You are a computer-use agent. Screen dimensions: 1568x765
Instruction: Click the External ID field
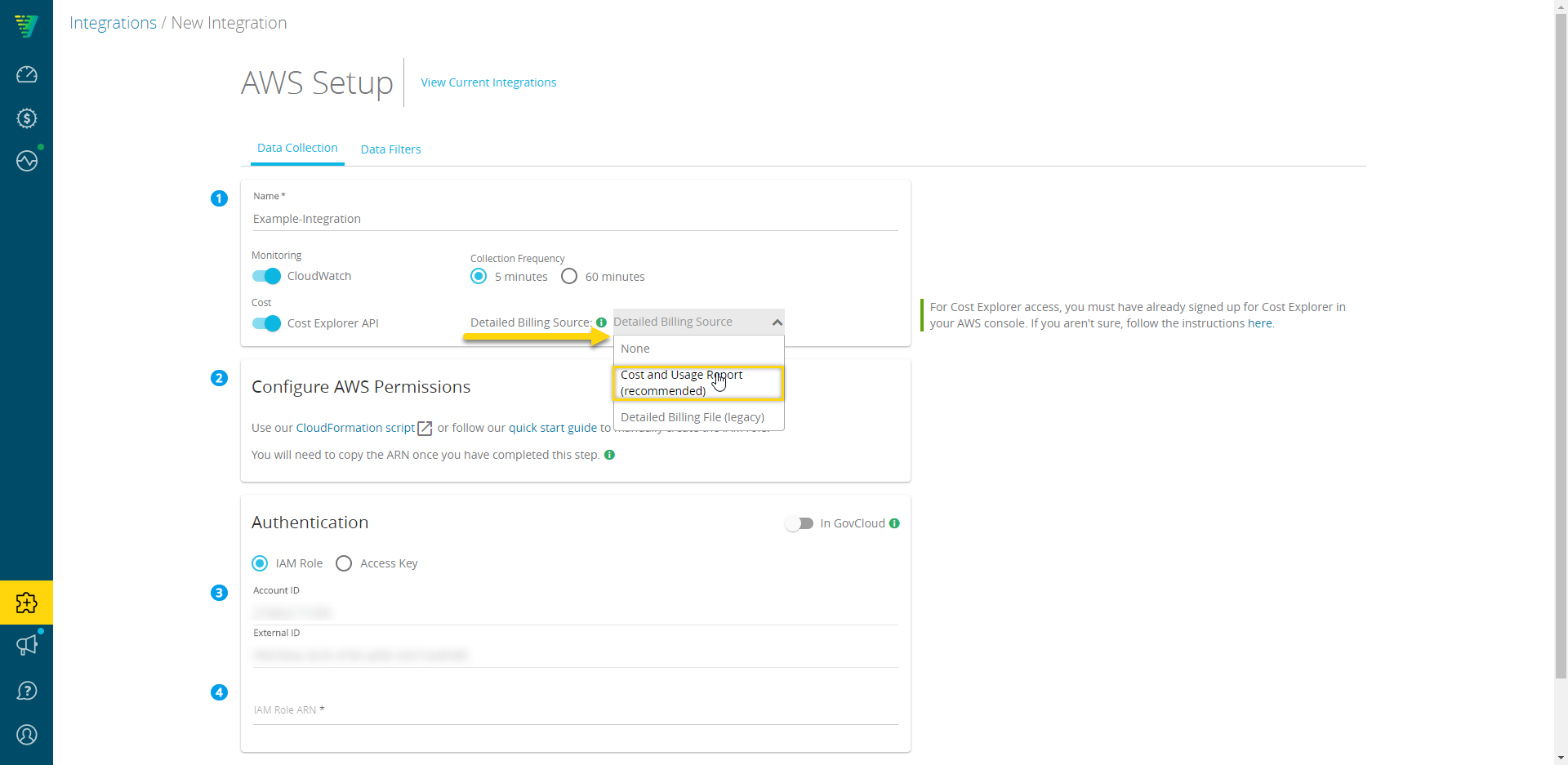[x=575, y=655]
